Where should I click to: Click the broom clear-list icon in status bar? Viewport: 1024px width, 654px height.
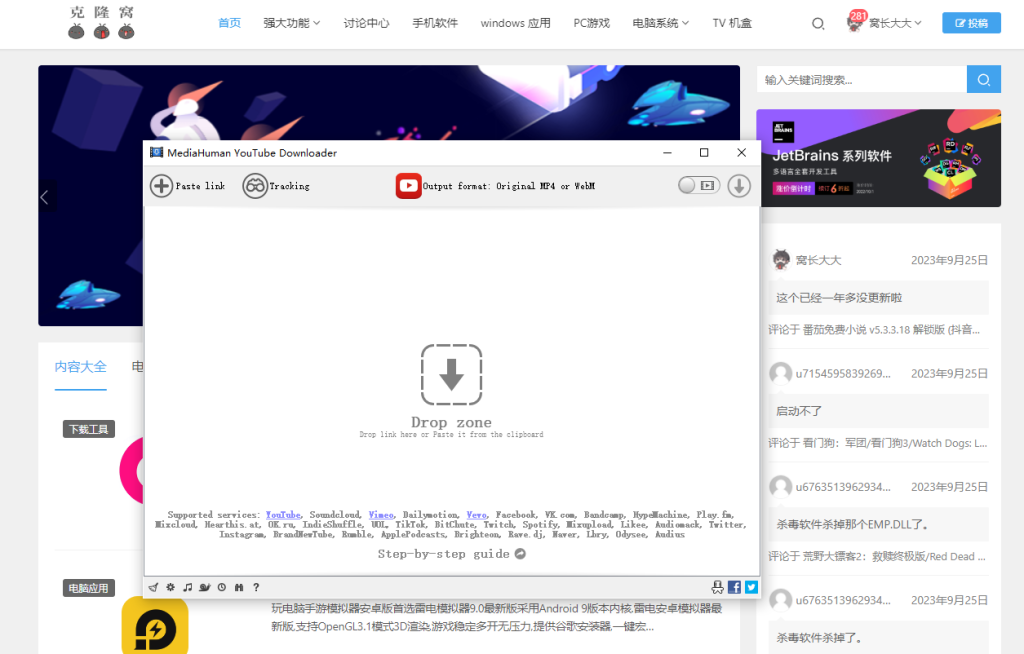click(x=153, y=587)
